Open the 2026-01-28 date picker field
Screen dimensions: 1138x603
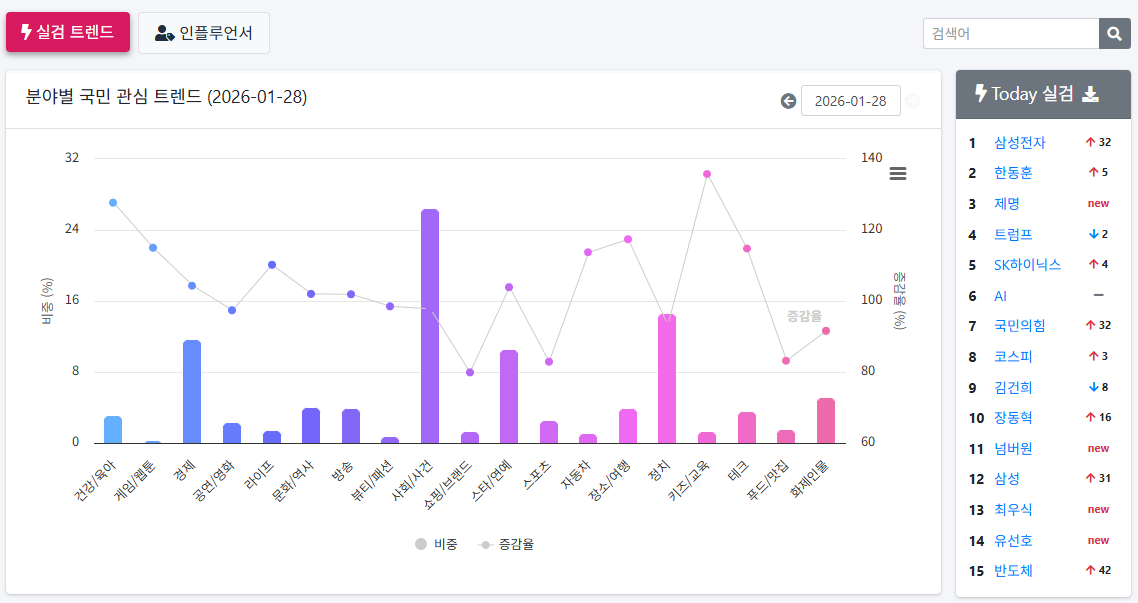click(x=850, y=101)
